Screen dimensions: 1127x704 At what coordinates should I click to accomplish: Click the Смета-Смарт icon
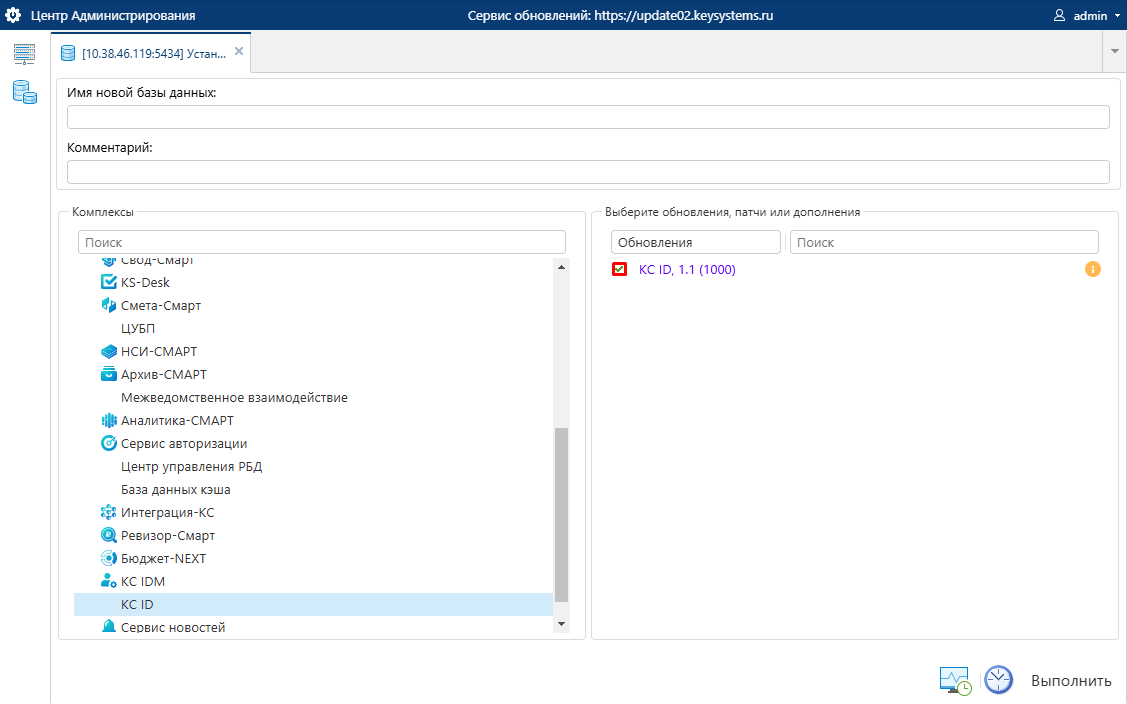109,305
